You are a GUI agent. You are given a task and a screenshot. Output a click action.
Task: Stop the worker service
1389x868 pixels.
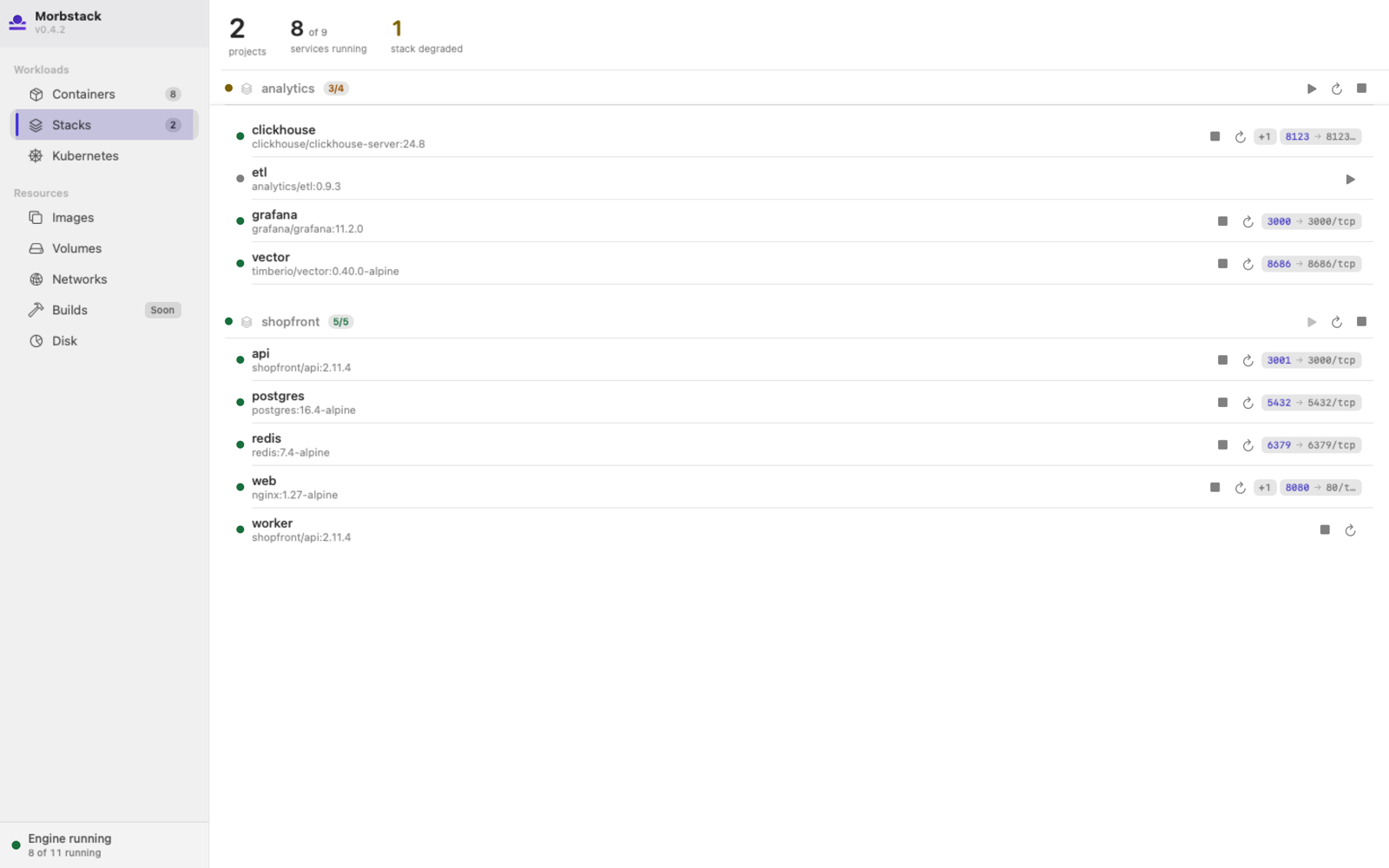pos(1325,530)
